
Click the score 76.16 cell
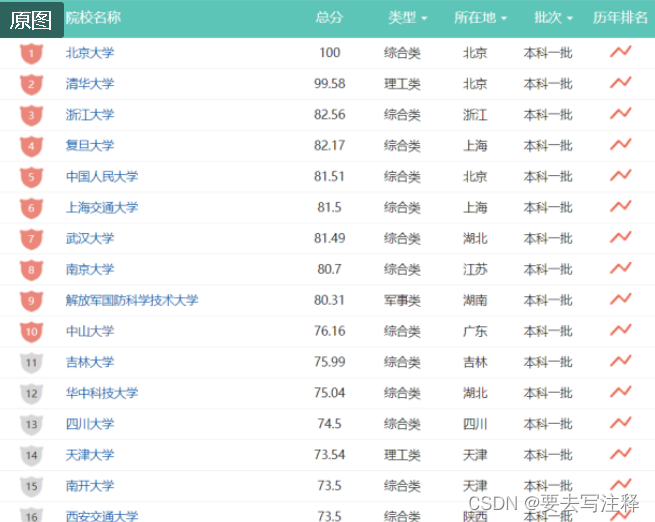pos(330,331)
